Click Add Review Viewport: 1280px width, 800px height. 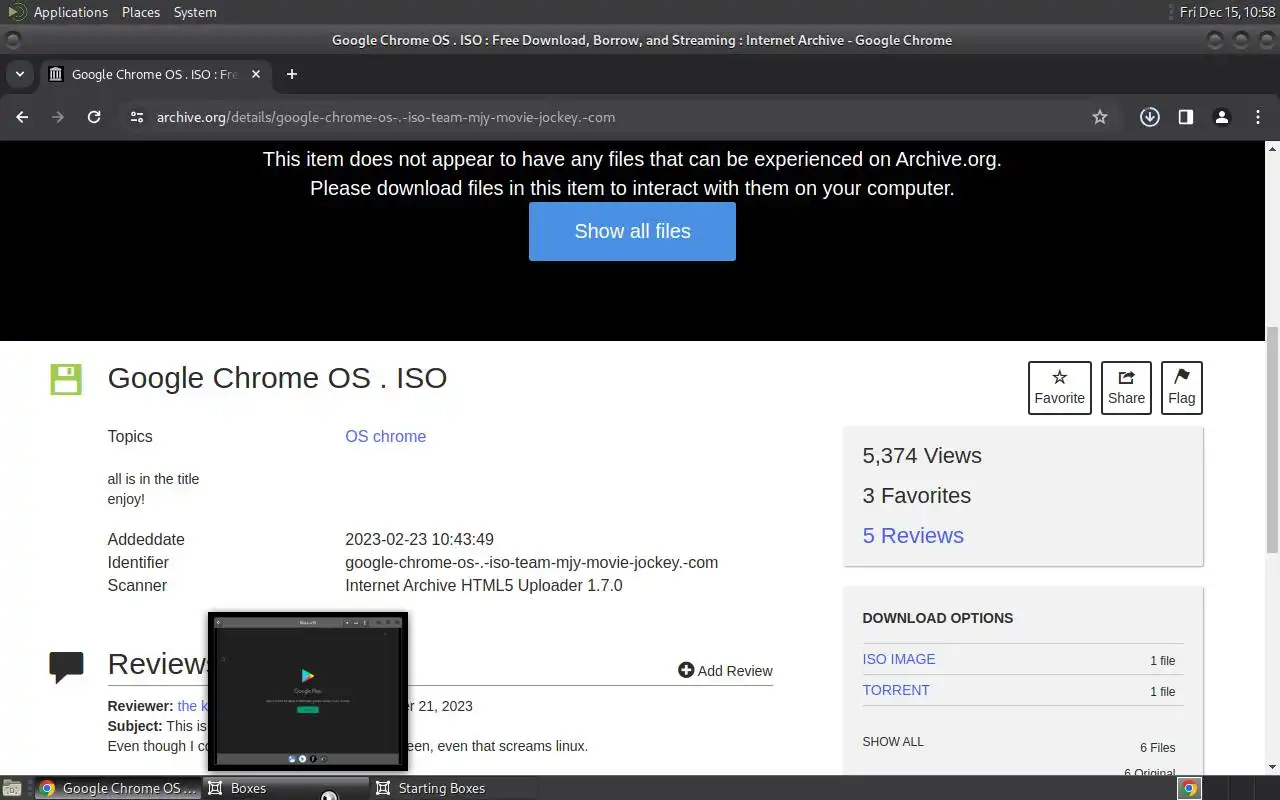[725, 670]
